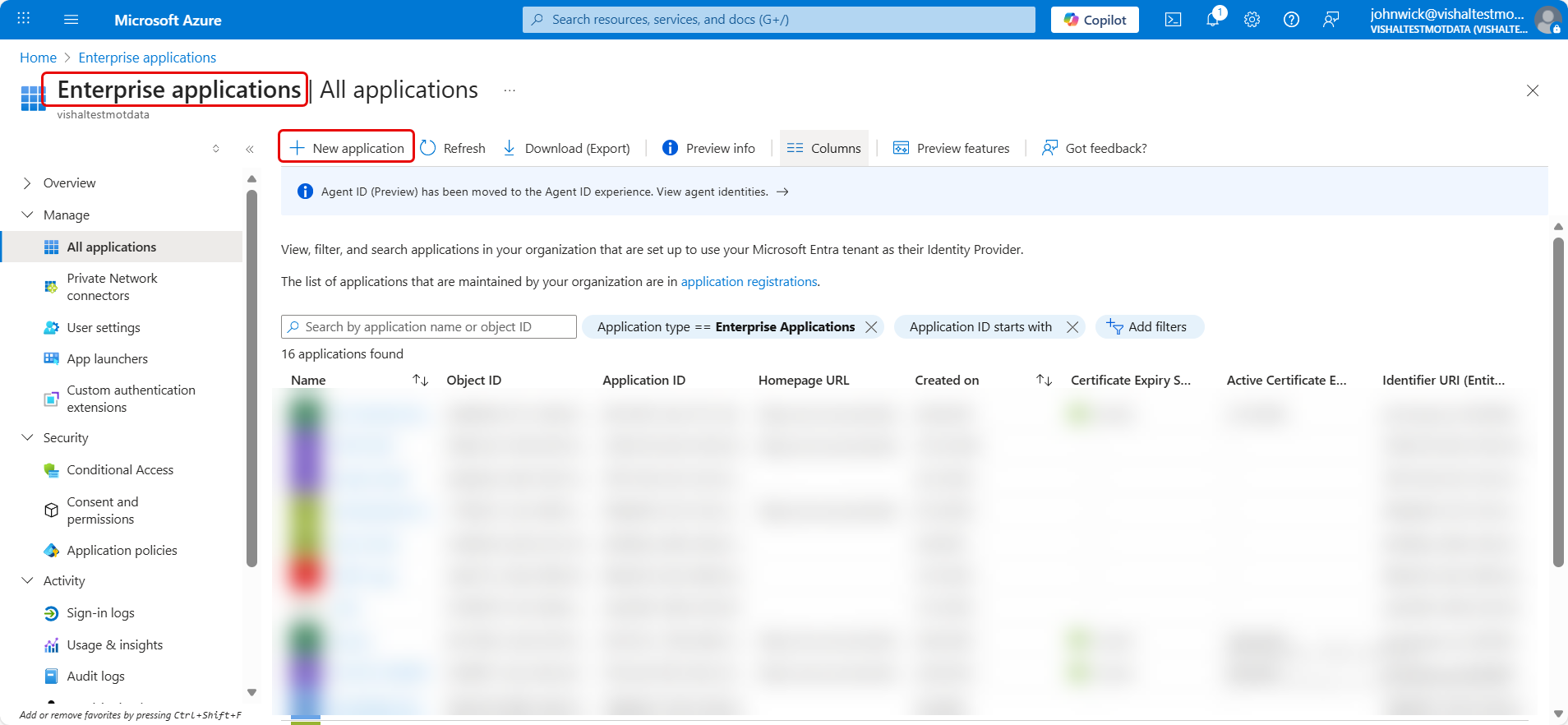
Task: Collapse the Security section
Action: 27,437
